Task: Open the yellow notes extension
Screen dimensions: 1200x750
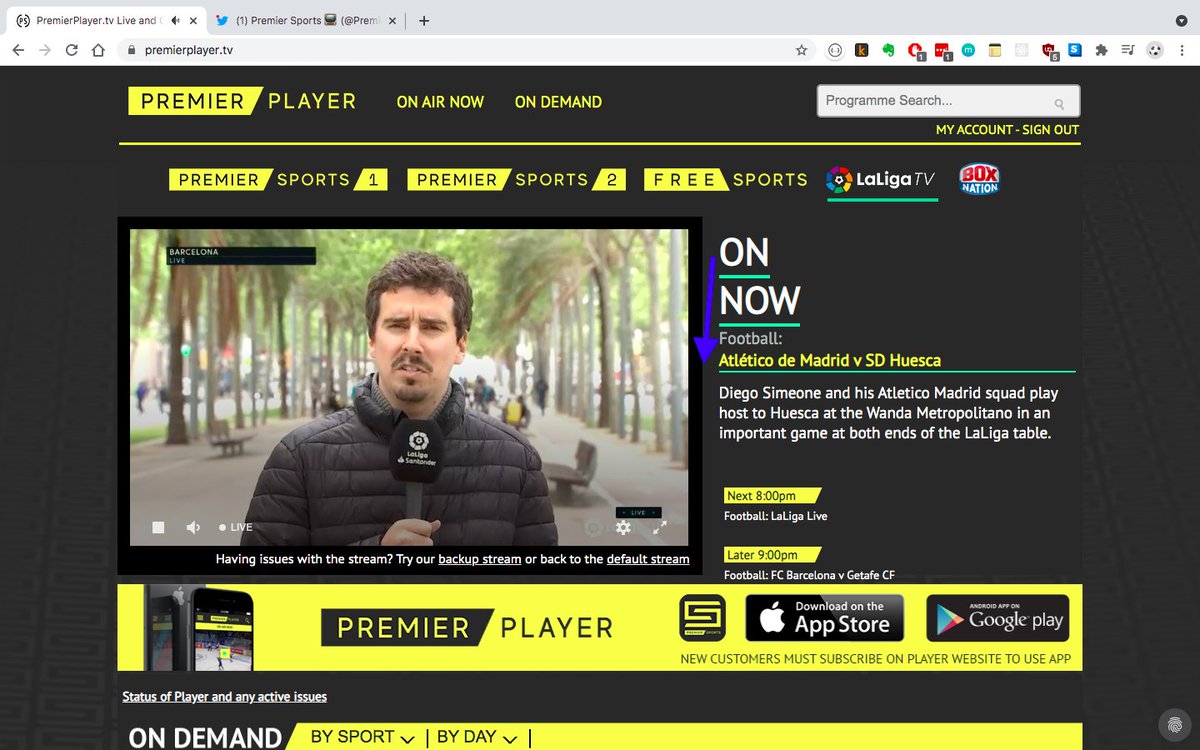Action: tap(994, 50)
